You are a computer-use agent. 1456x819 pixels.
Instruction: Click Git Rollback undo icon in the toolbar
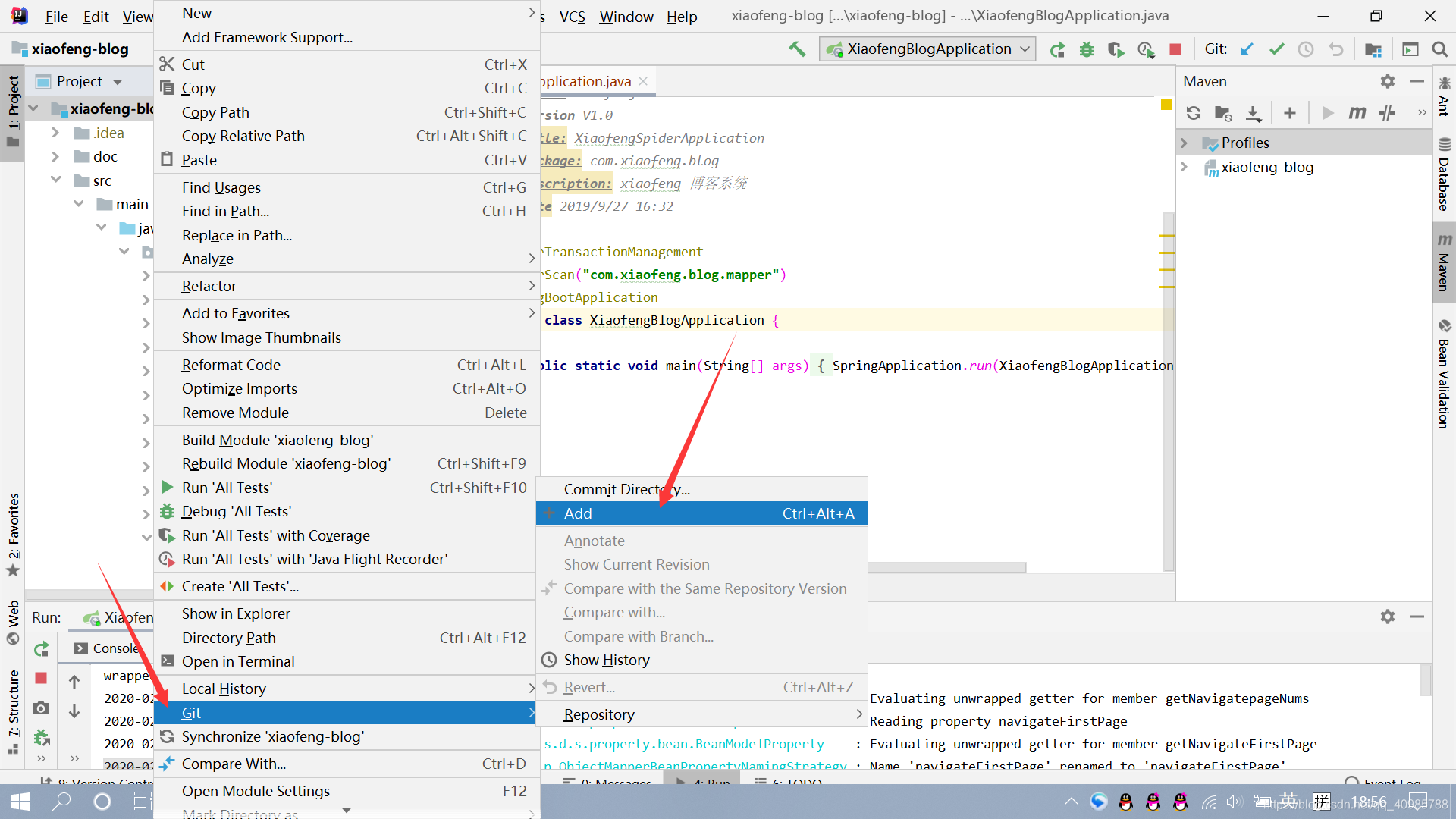point(1336,49)
